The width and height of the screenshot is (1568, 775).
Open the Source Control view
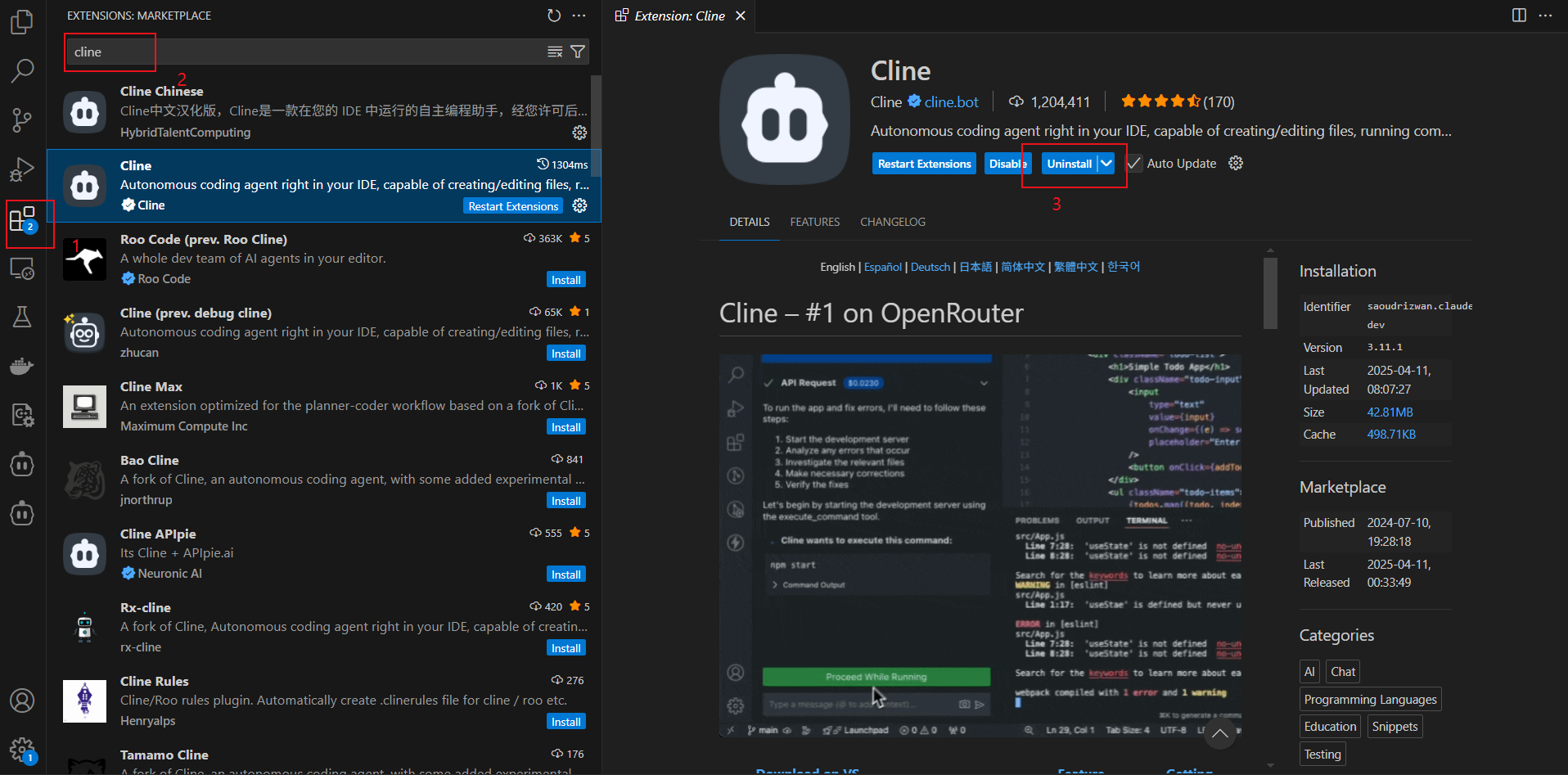(x=22, y=120)
